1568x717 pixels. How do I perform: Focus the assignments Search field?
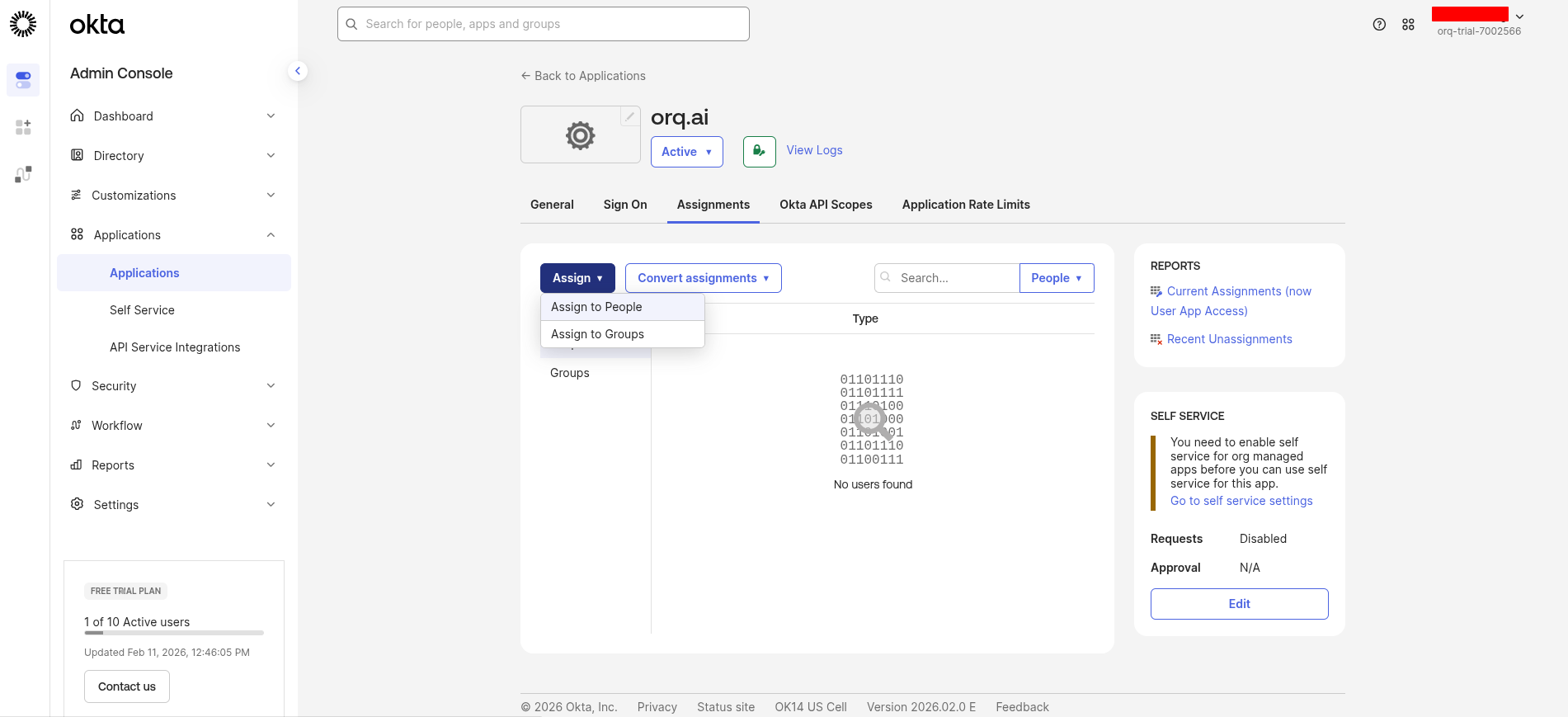point(947,278)
